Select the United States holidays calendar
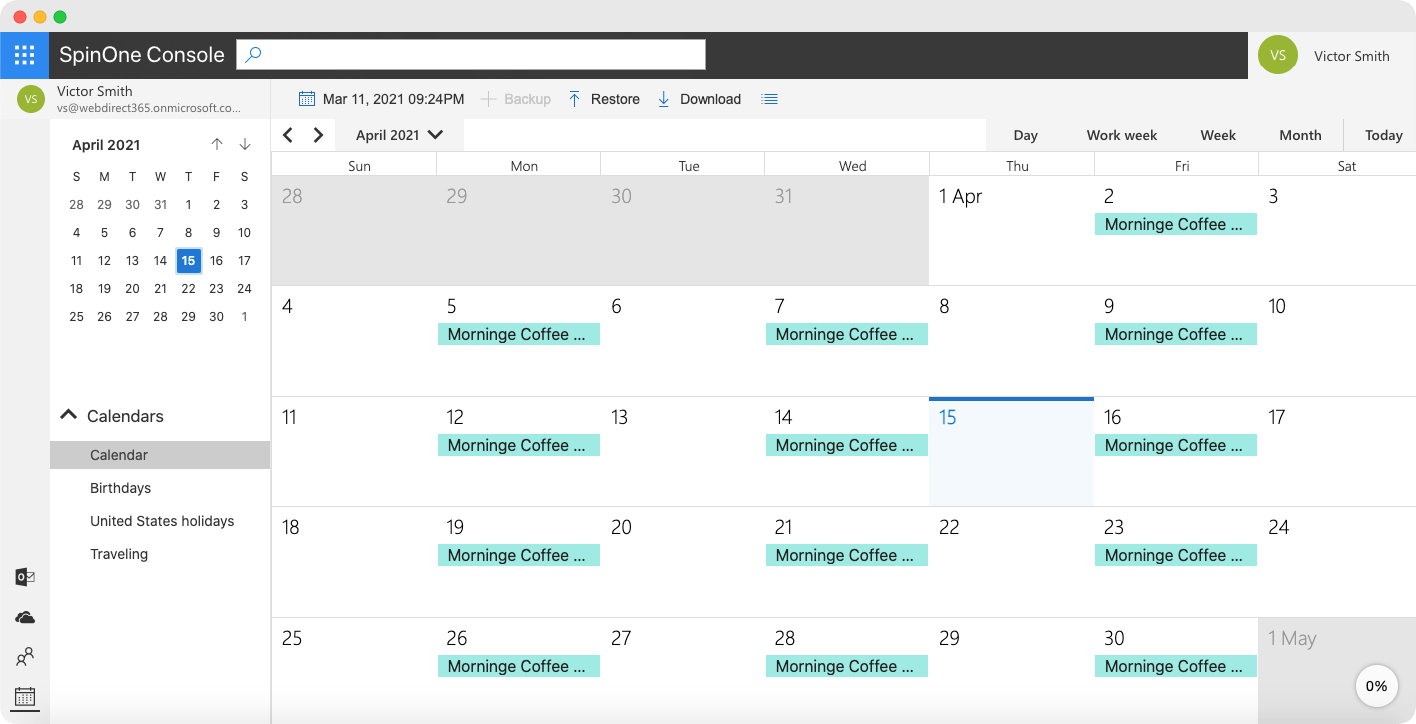 [x=160, y=521]
